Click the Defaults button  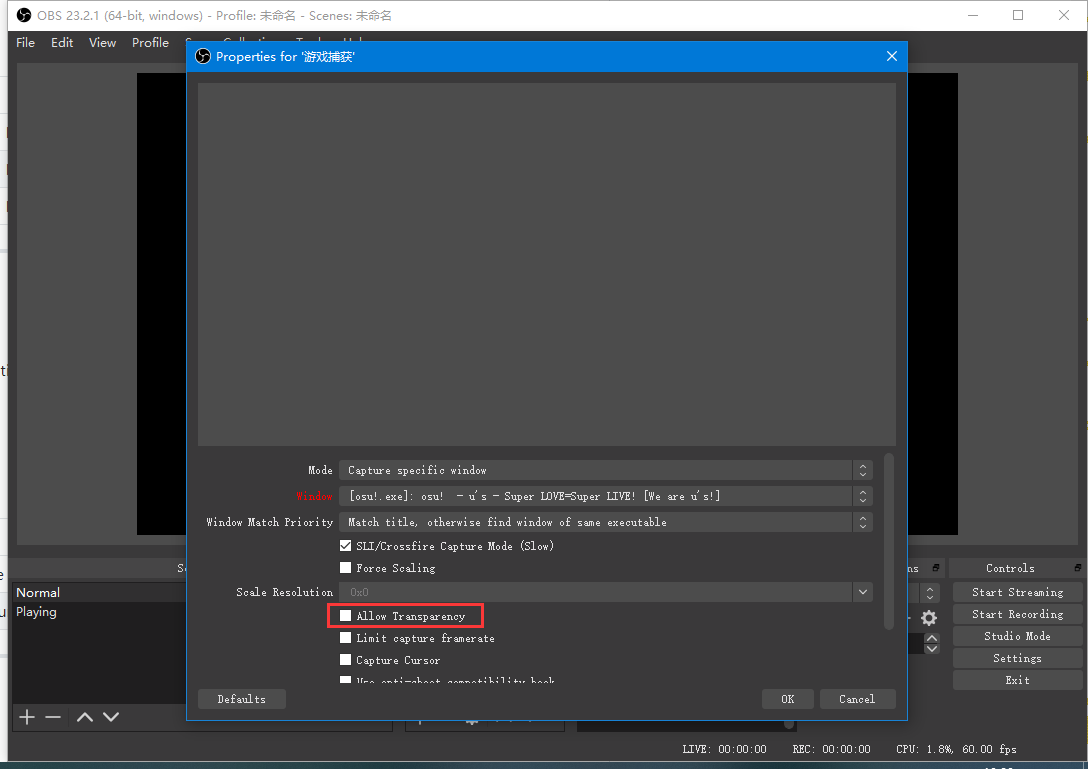[x=241, y=698]
